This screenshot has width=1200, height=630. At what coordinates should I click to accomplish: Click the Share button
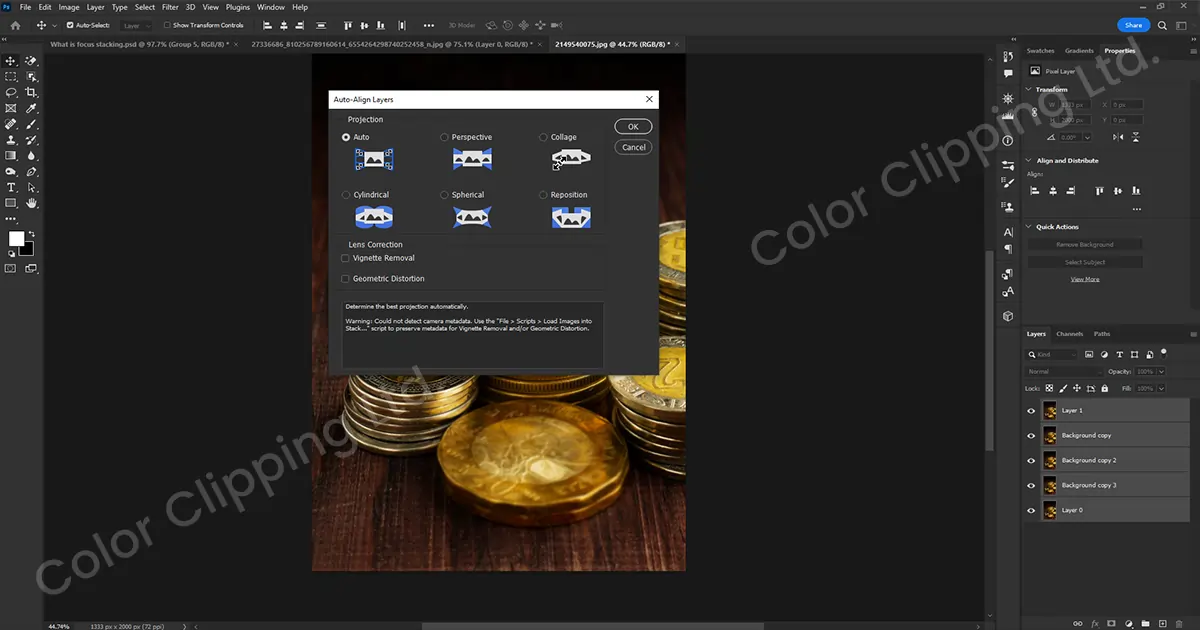[x=1132, y=25]
